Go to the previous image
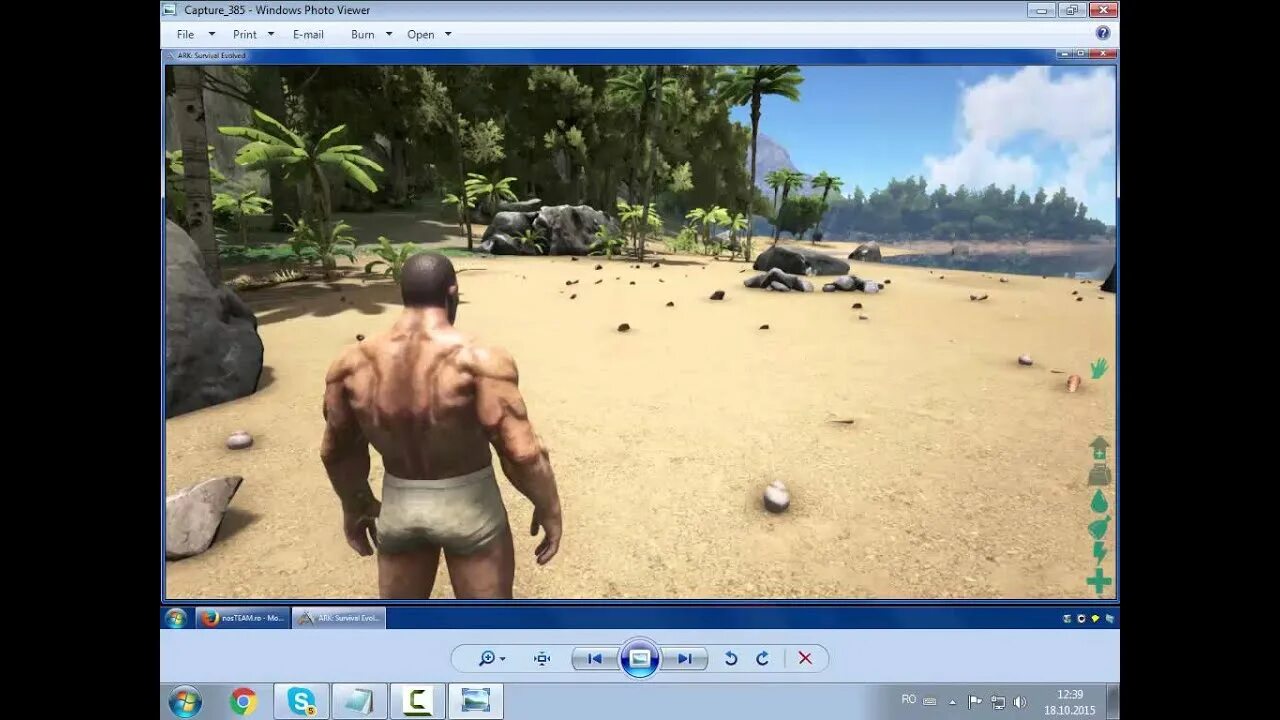 click(x=594, y=658)
